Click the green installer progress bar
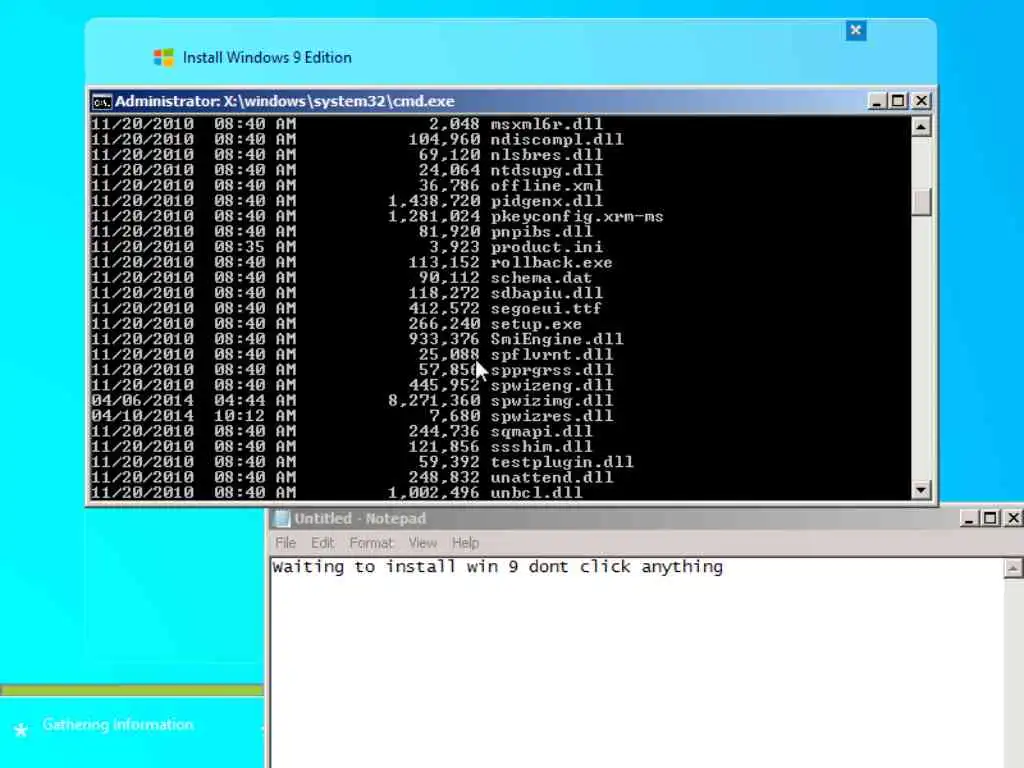Image resolution: width=1024 pixels, height=768 pixels. point(132,690)
